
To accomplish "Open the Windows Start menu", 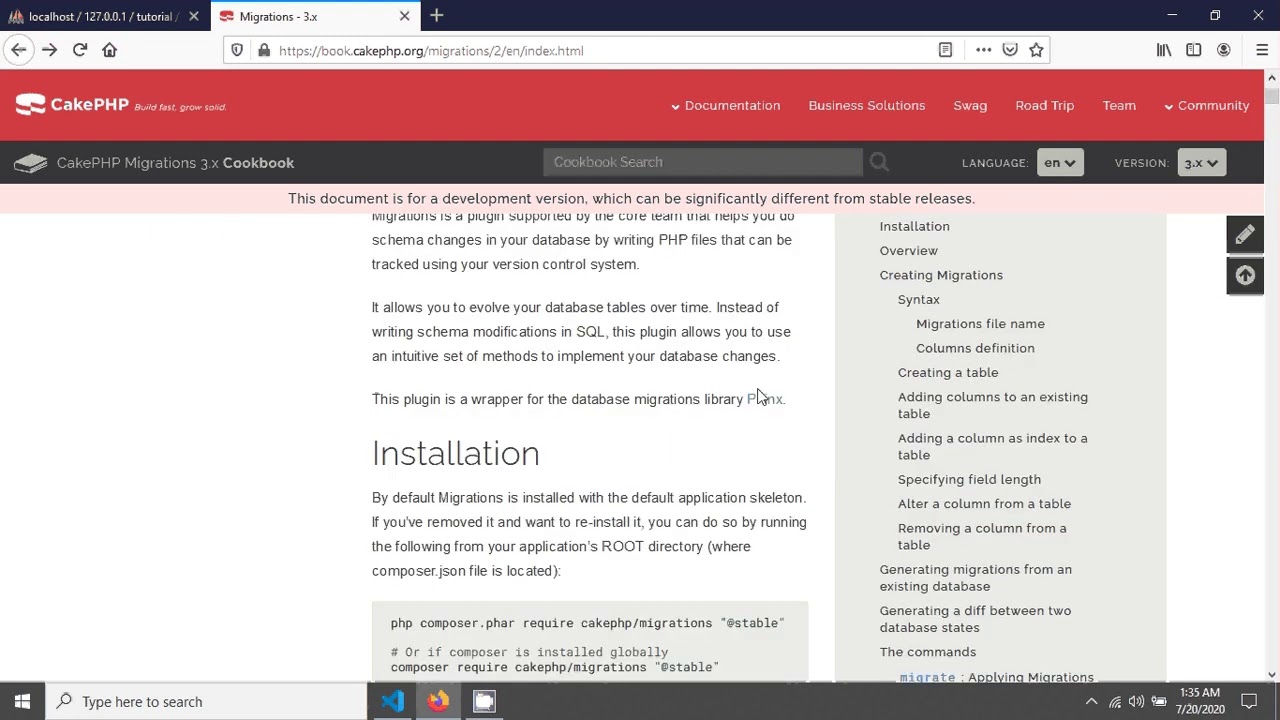I will pos(22,701).
